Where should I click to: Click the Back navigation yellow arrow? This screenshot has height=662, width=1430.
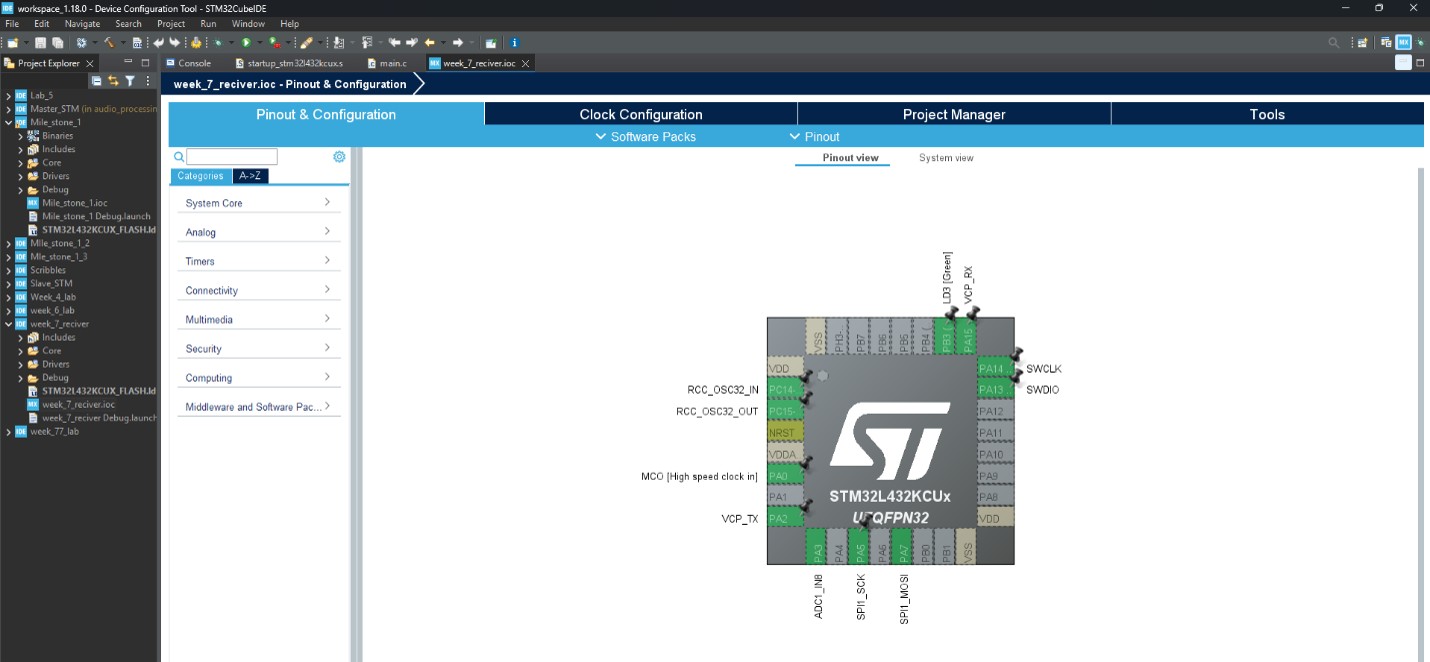pos(429,43)
